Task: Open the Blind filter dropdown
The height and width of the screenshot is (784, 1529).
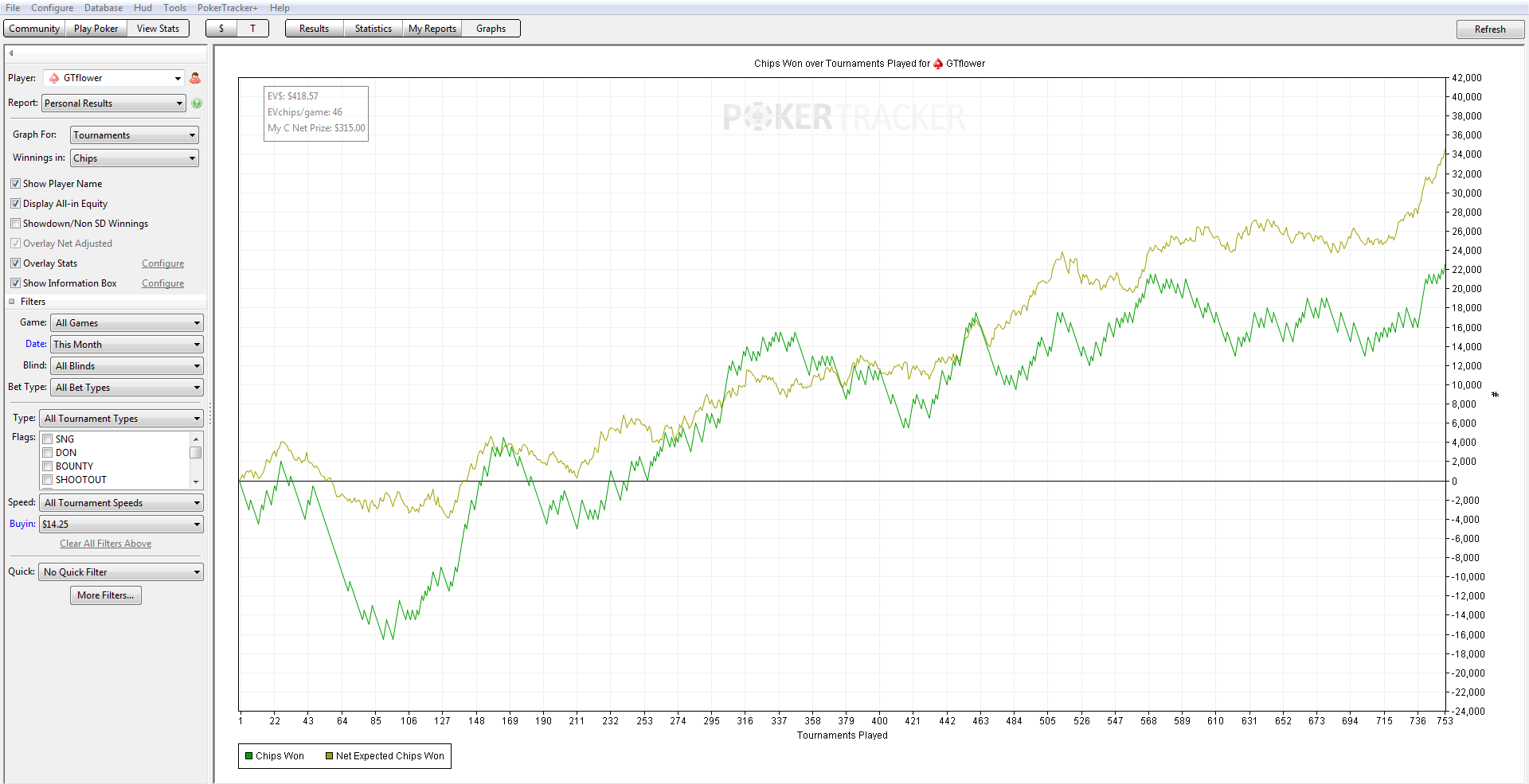Action: click(x=127, y=366)
